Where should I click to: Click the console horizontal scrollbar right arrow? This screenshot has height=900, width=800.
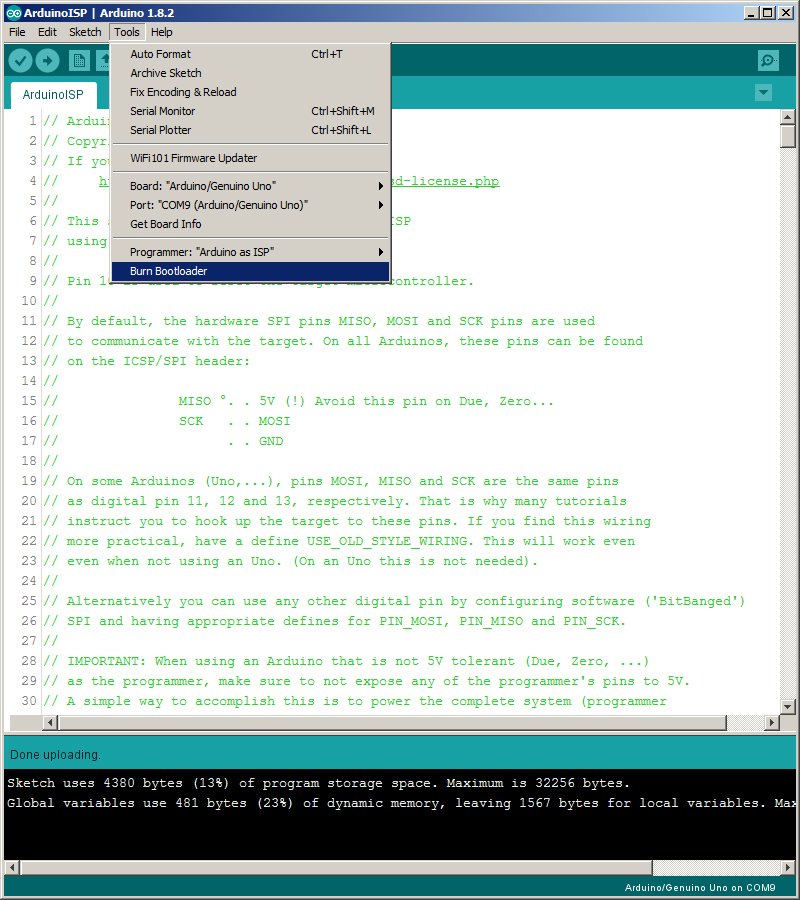(788, 867)
